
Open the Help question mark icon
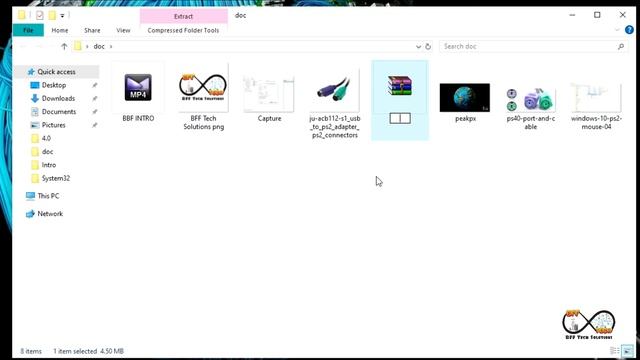[629, 30]
